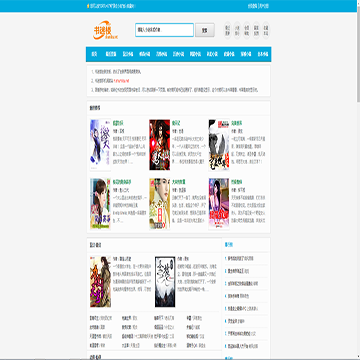Image resolution: width=360 pixels, height=360 pixels.
Task: Click the orange site logo
Action: click(x=105, y=31)
